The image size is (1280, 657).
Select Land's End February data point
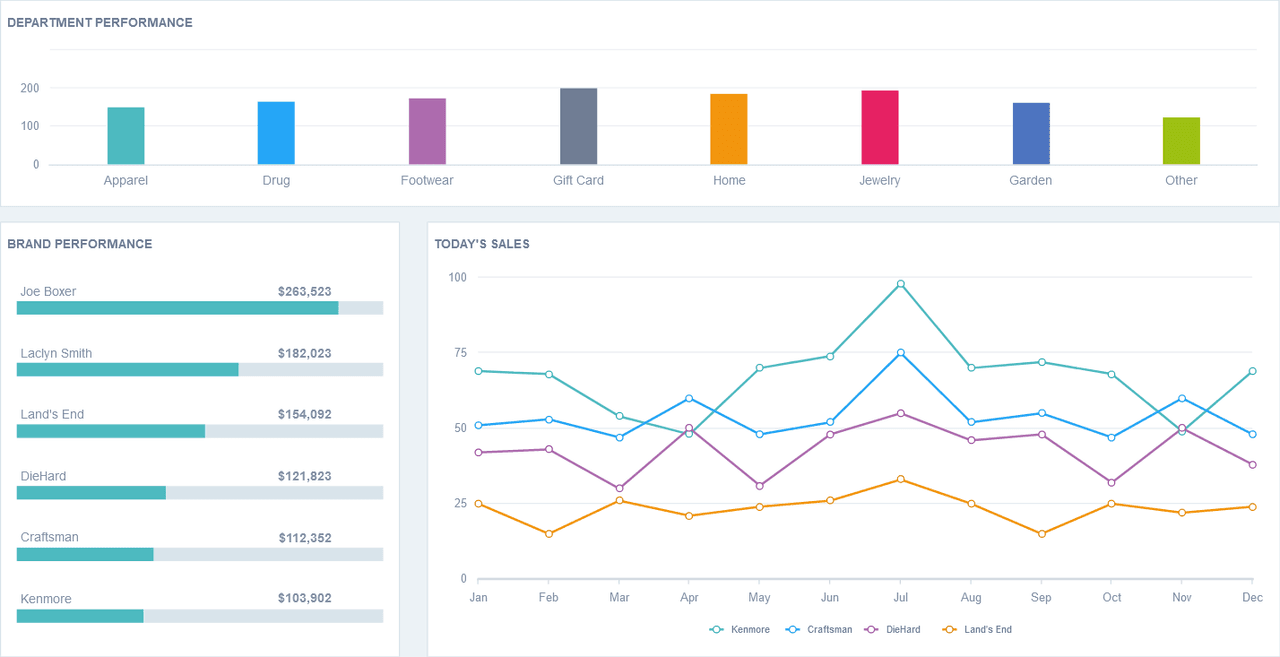point(548,534)
